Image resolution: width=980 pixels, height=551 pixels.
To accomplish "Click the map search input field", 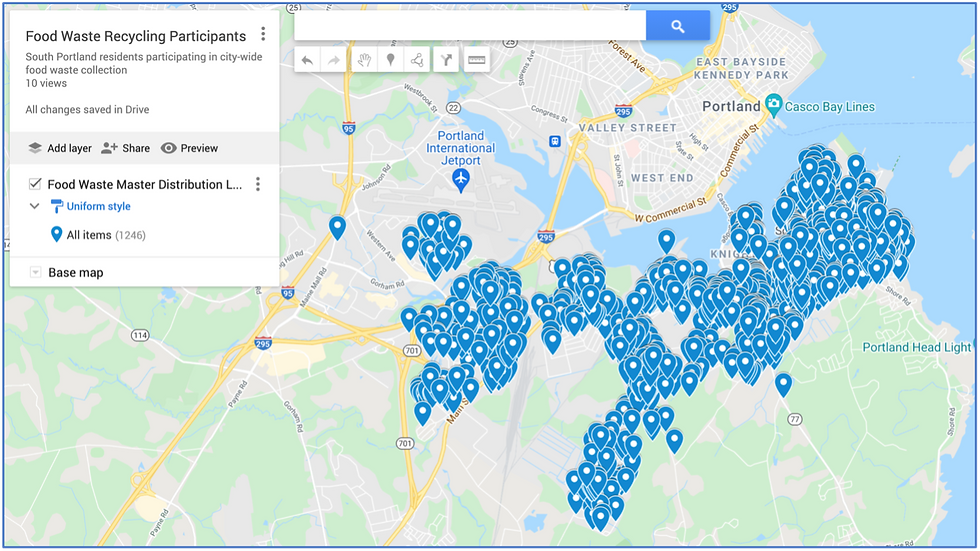I will coord(470,26).
